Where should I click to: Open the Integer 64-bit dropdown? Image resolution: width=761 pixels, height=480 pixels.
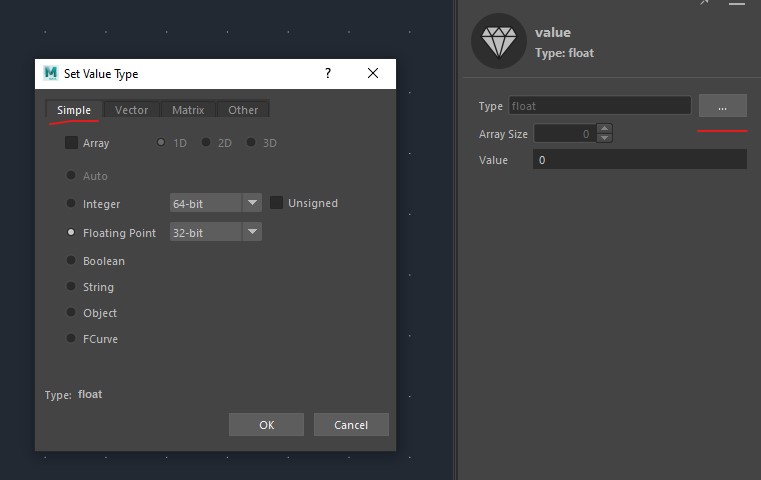215,203
